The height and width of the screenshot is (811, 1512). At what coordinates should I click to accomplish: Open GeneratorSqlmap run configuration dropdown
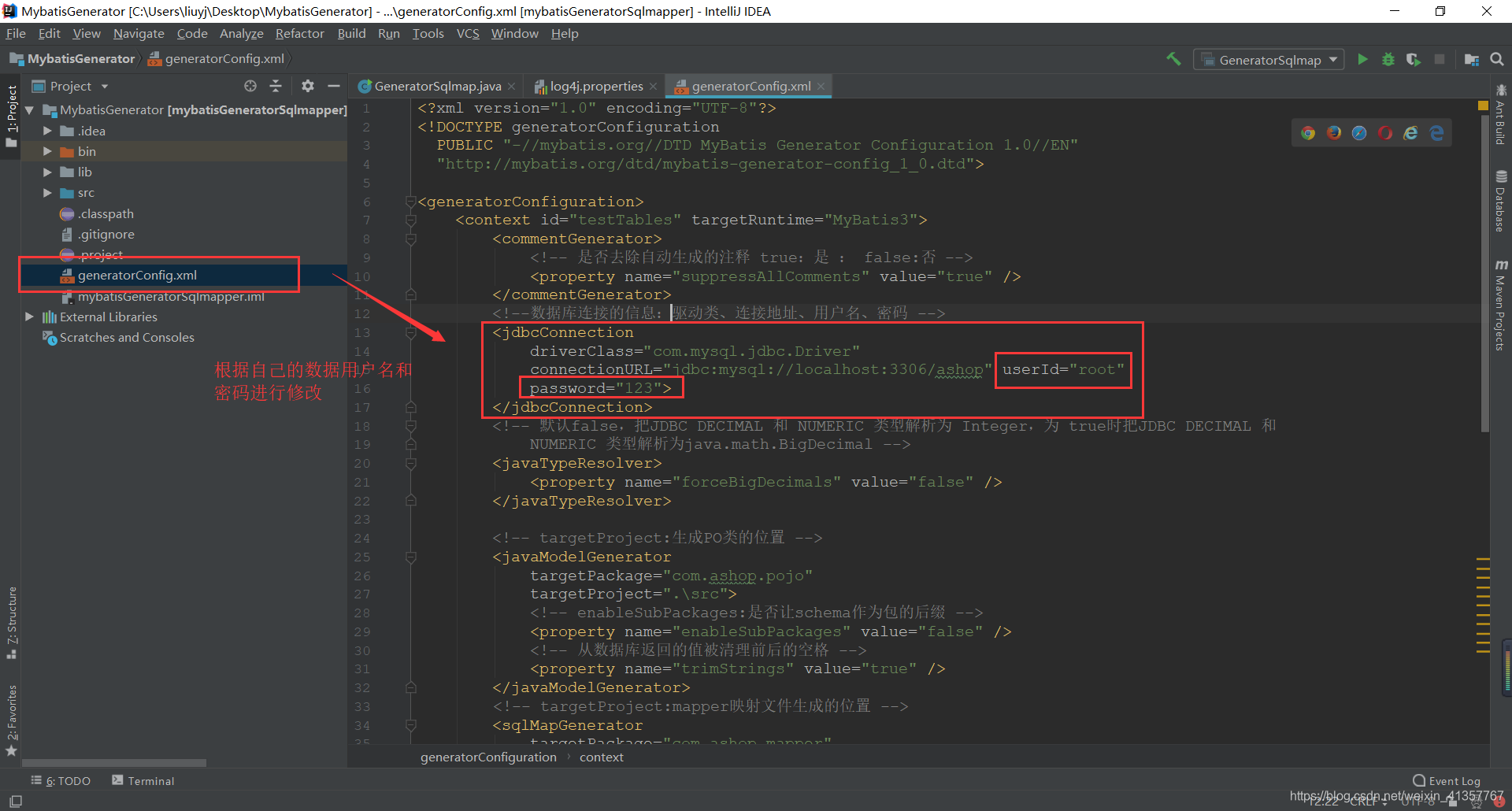(1269, 60)
